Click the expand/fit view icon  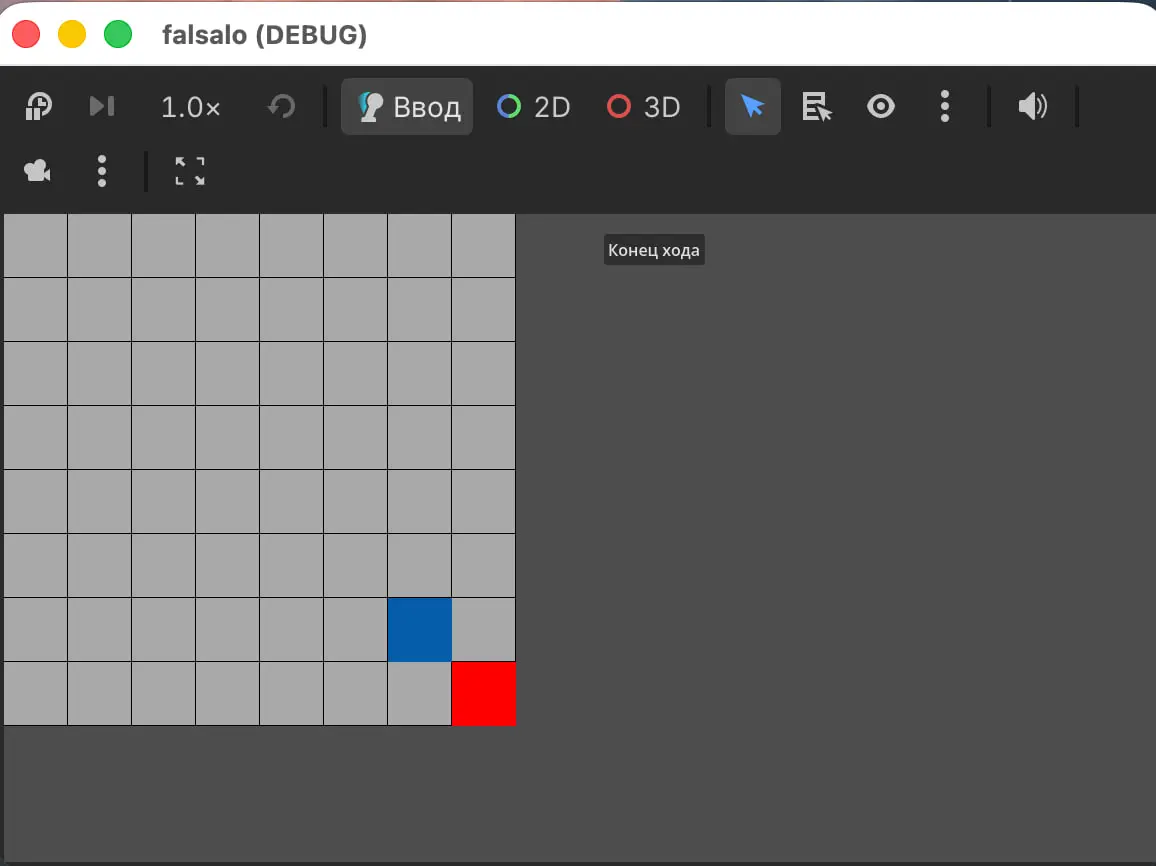click(190, 171)
